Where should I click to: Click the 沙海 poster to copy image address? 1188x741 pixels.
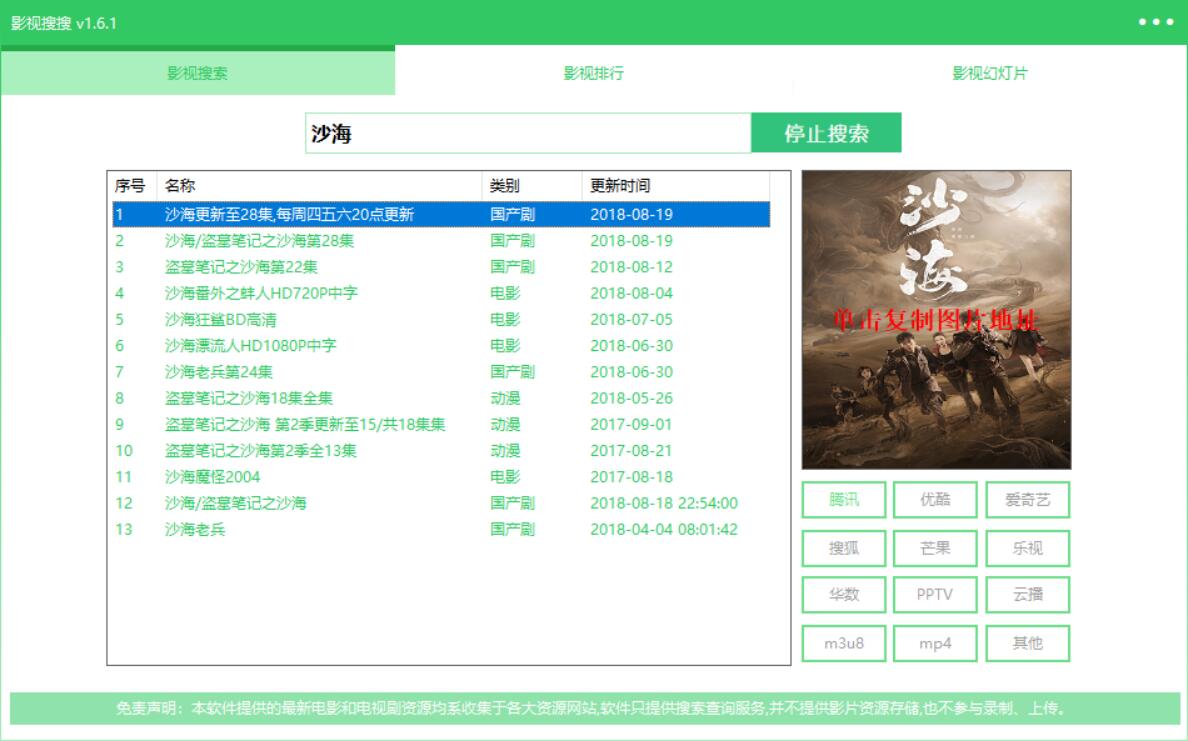pos(936,320)
